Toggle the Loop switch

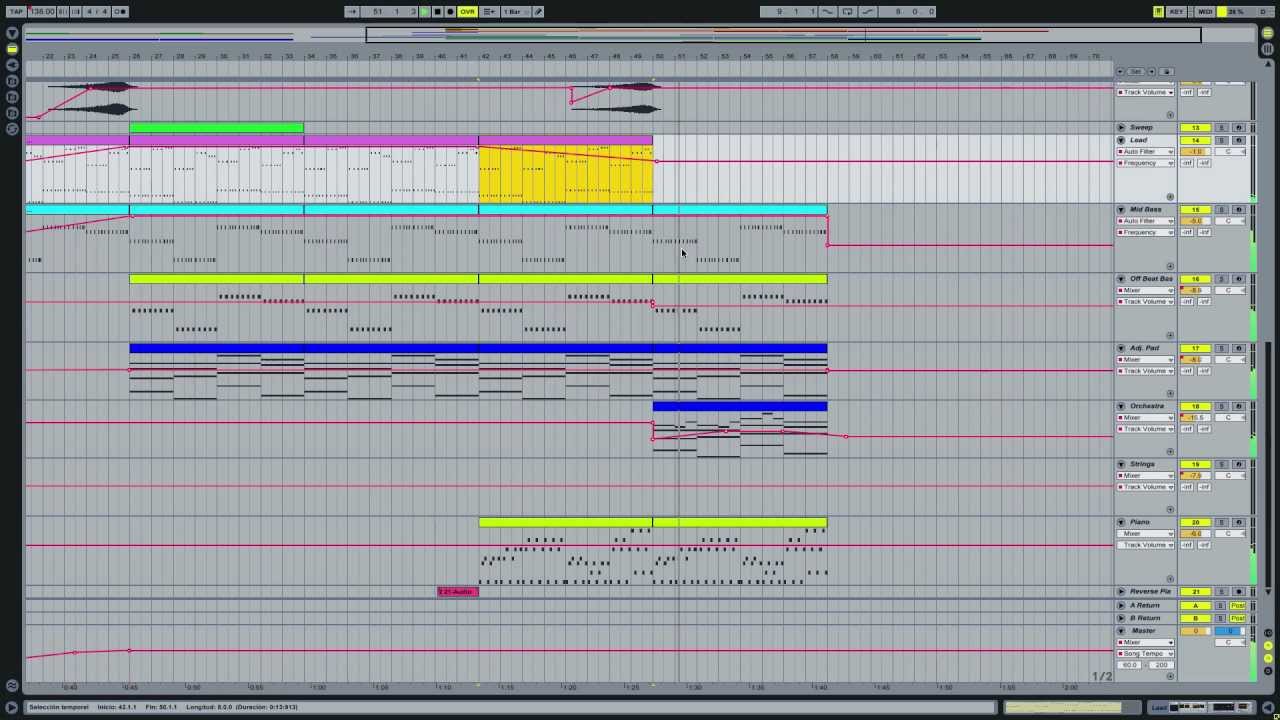coord(847,11)
